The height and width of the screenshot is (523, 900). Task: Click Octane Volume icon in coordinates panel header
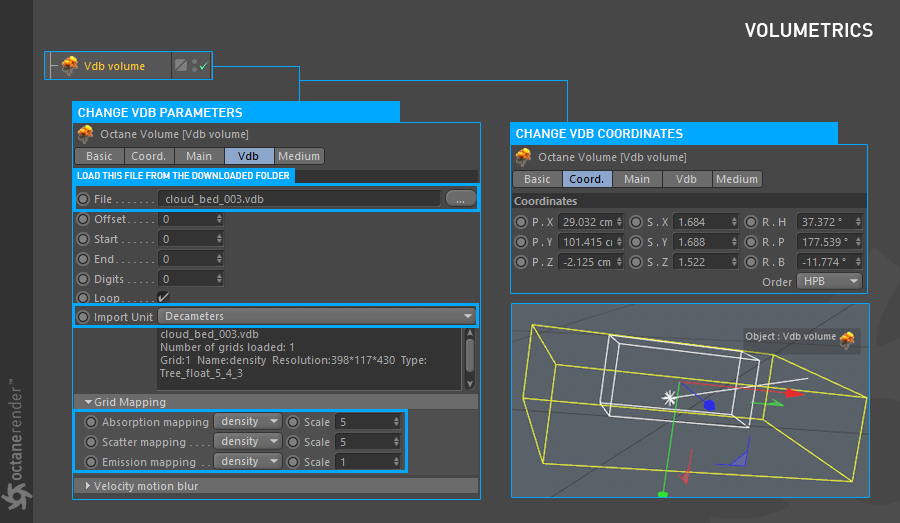coord(523,157)
